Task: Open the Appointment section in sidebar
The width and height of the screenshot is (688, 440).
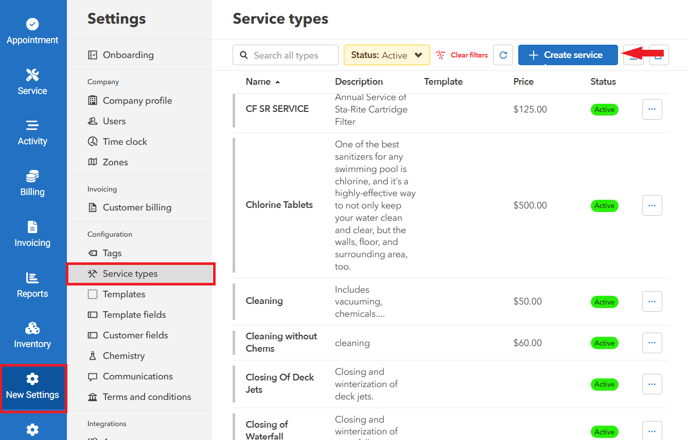Action: [x=32, y=30]
